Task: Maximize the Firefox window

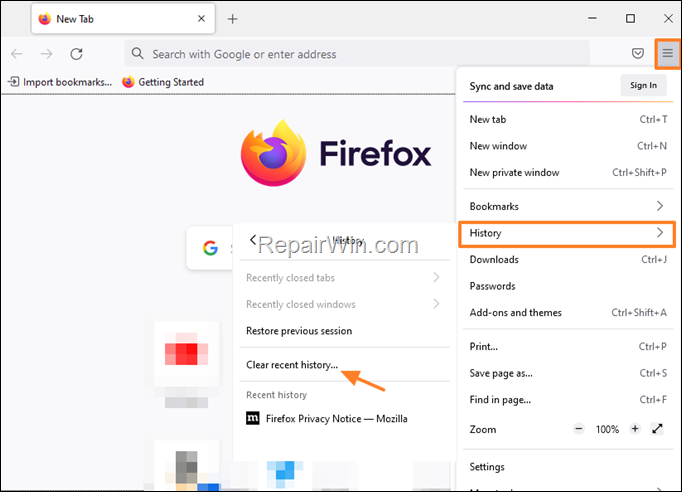Action: coord(630,18)
